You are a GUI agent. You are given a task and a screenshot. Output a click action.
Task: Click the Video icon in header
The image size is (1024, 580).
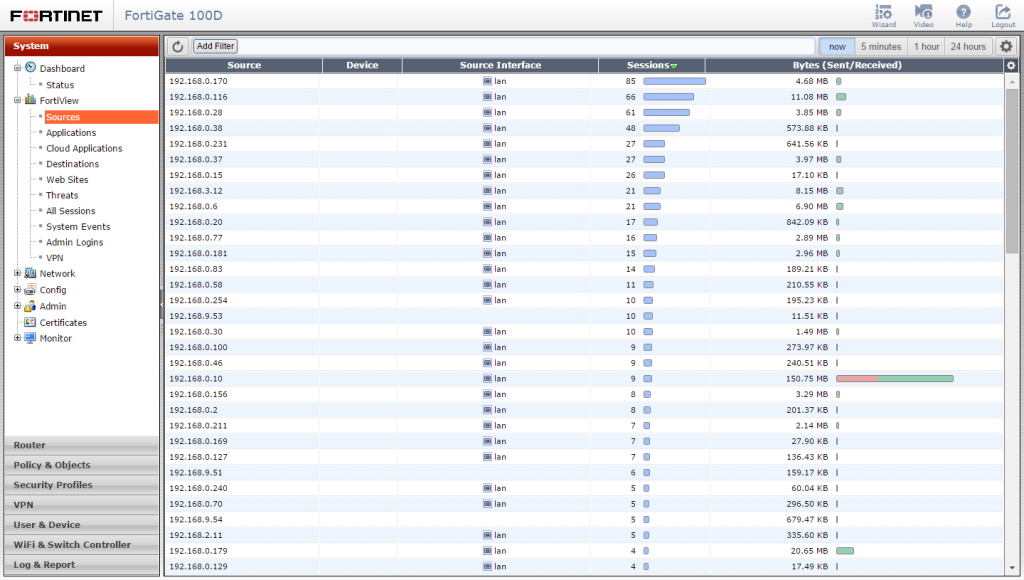(924, 13)
